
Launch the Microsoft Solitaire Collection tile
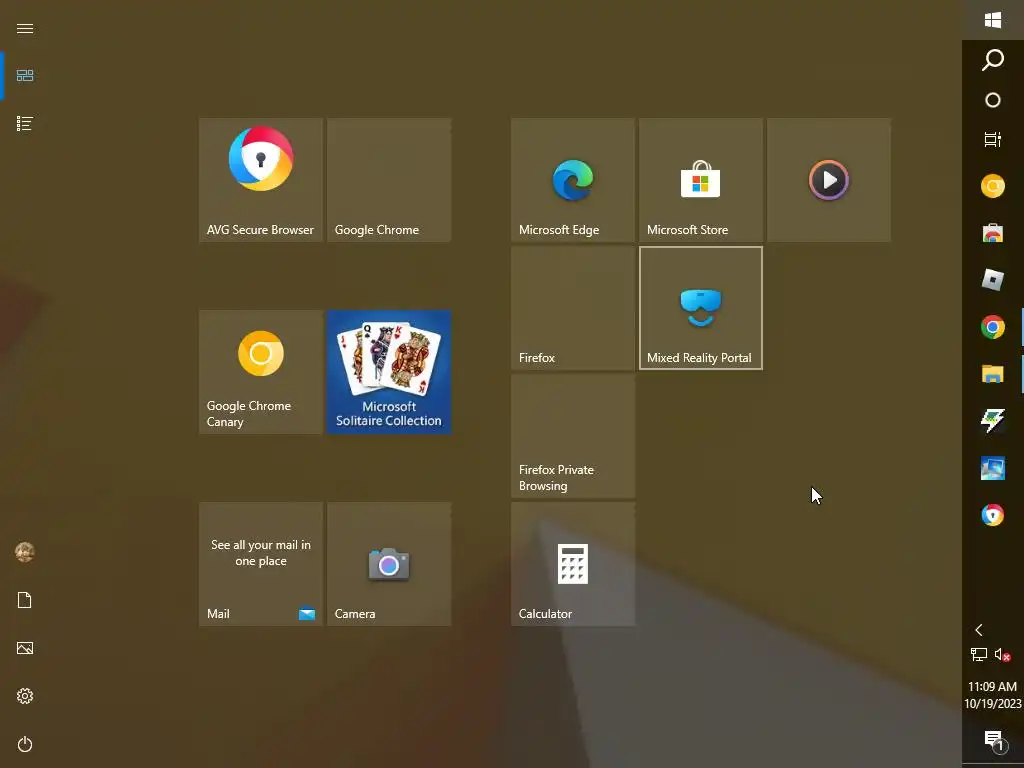(x=389, y=372)
